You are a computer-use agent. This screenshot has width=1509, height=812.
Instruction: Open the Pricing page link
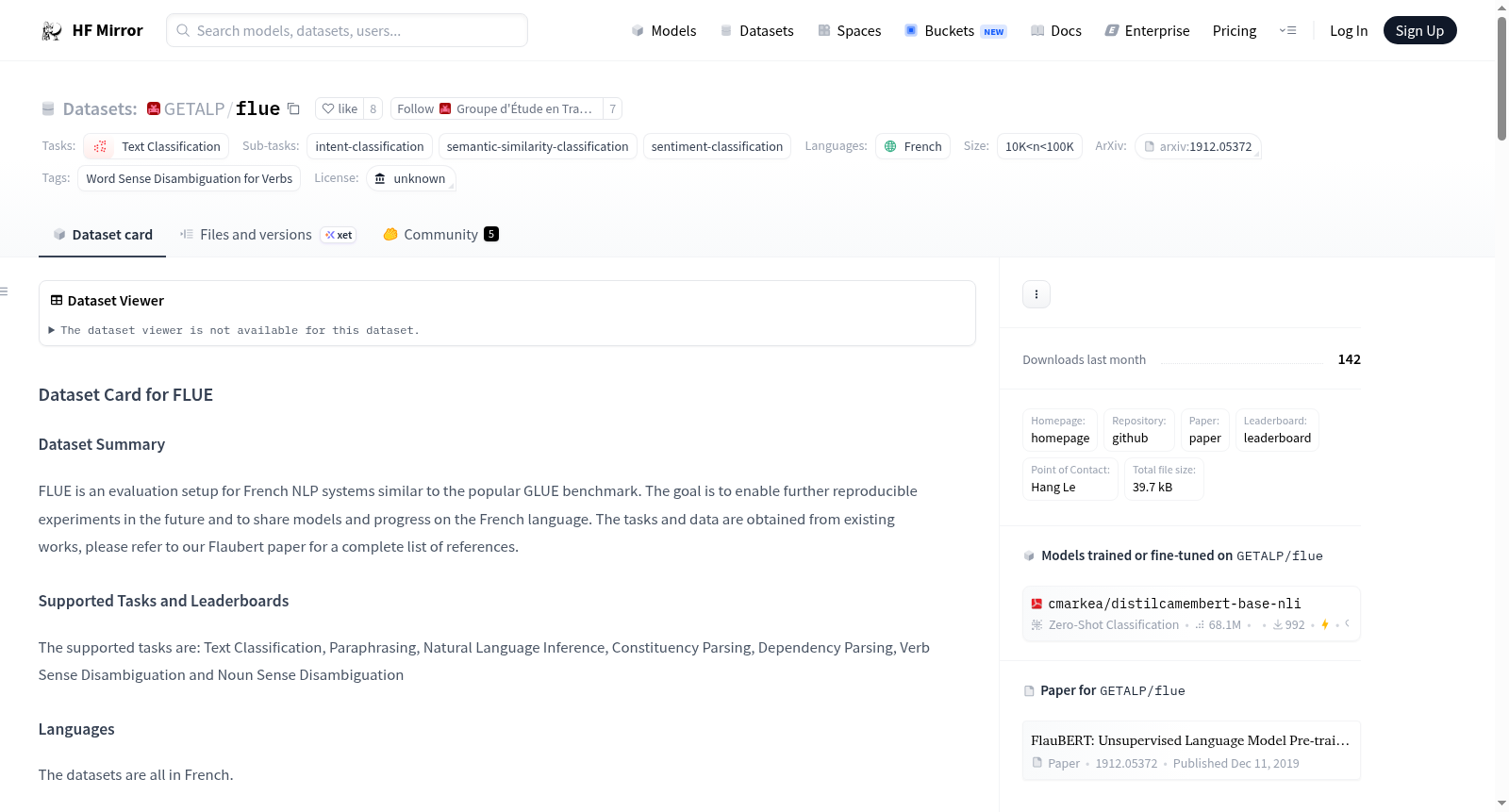[x=1235, y=30]
